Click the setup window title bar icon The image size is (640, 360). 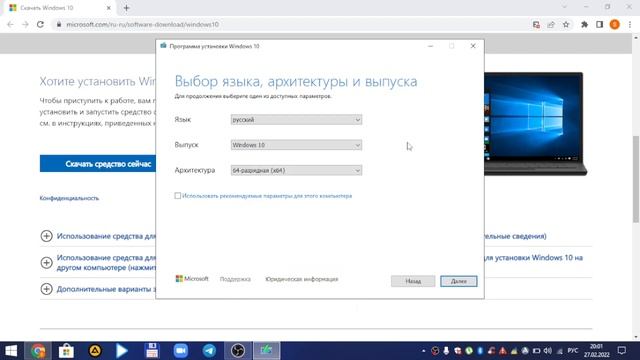point(163,46)
